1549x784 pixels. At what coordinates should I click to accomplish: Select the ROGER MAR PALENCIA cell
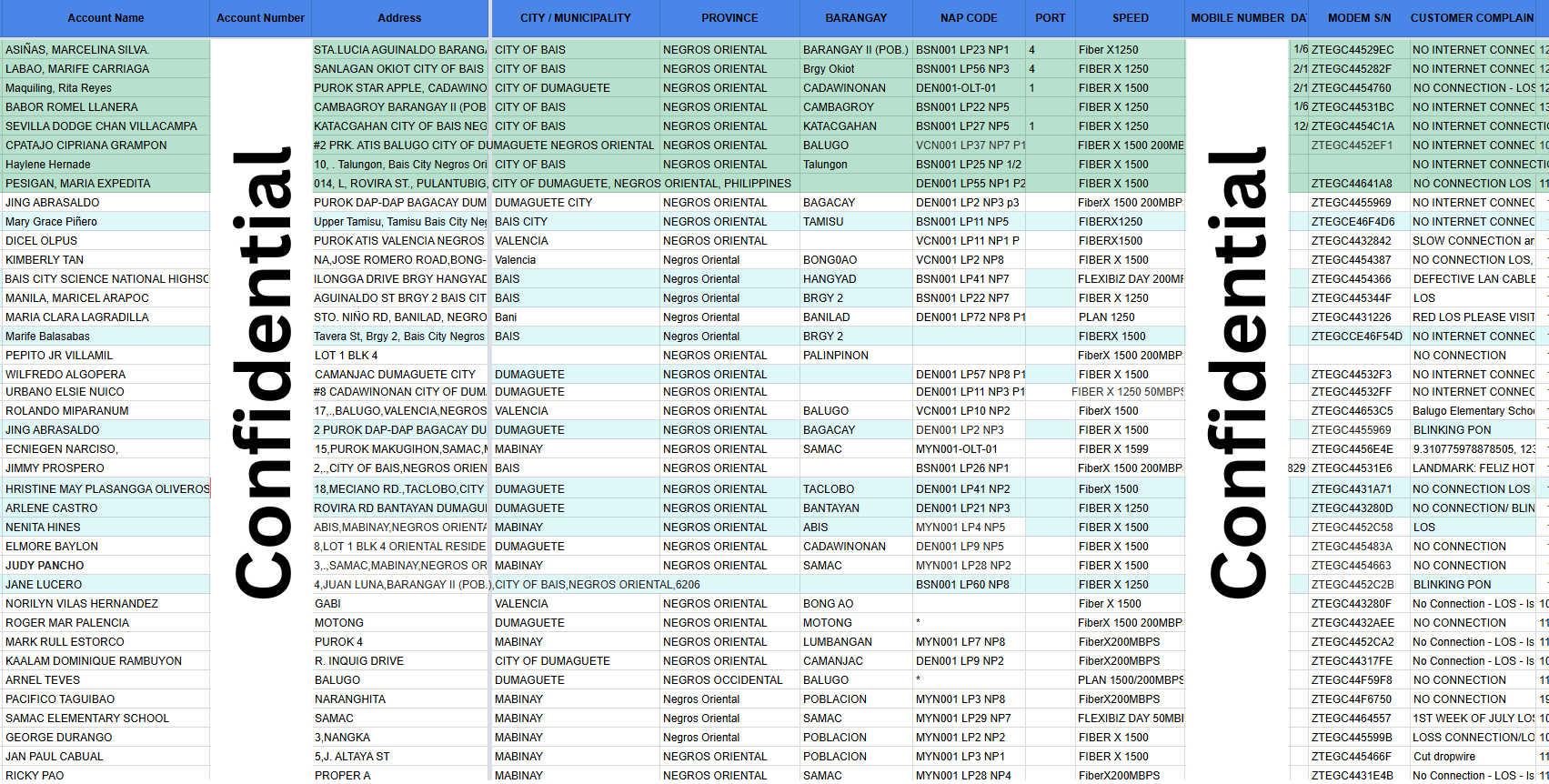(x=106, y=623)
